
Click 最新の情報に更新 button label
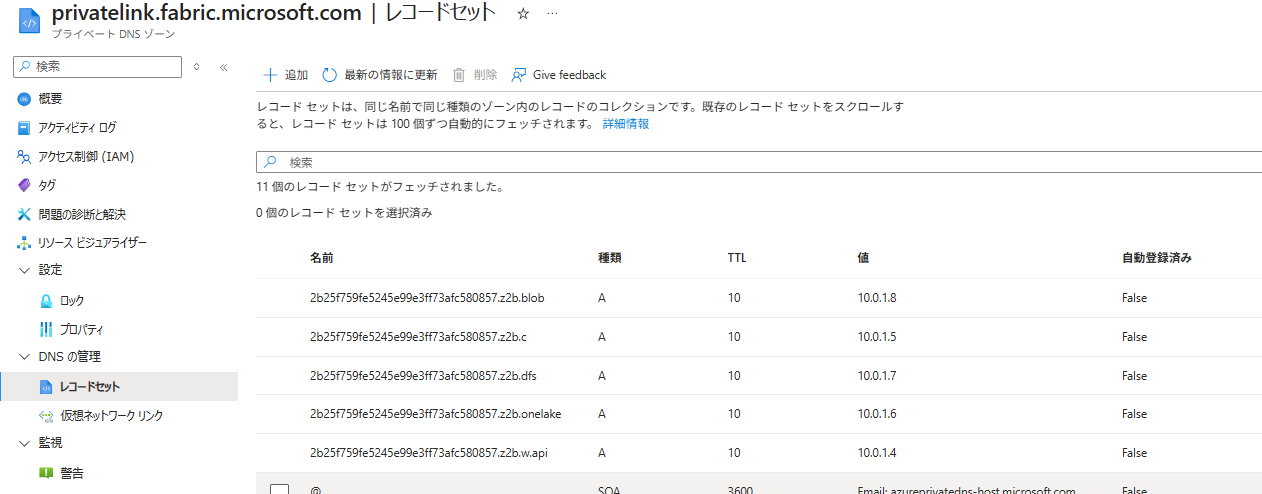click(x=391, y=75)
